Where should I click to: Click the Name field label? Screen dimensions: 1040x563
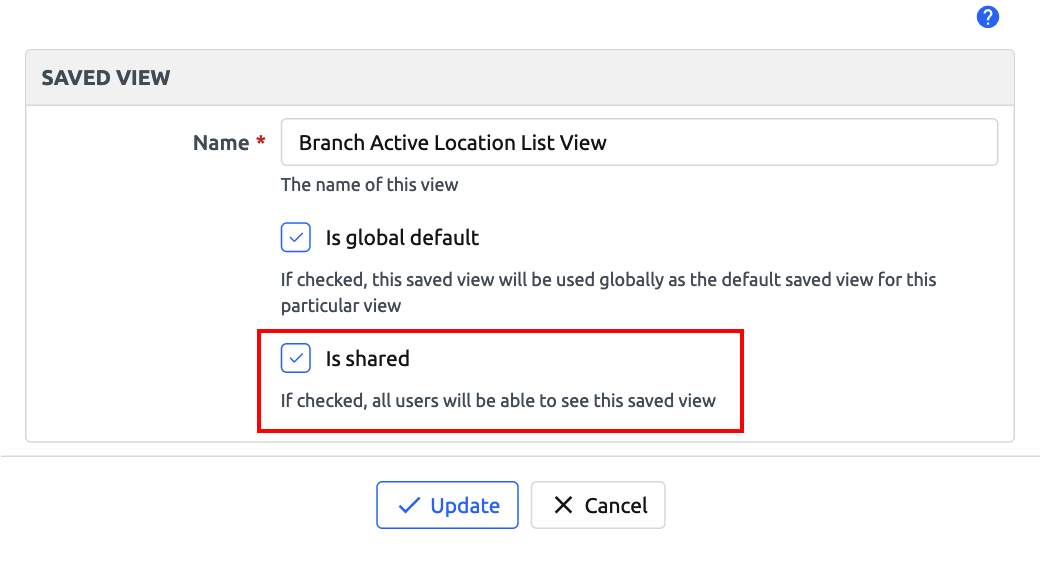tap(221, 143)
